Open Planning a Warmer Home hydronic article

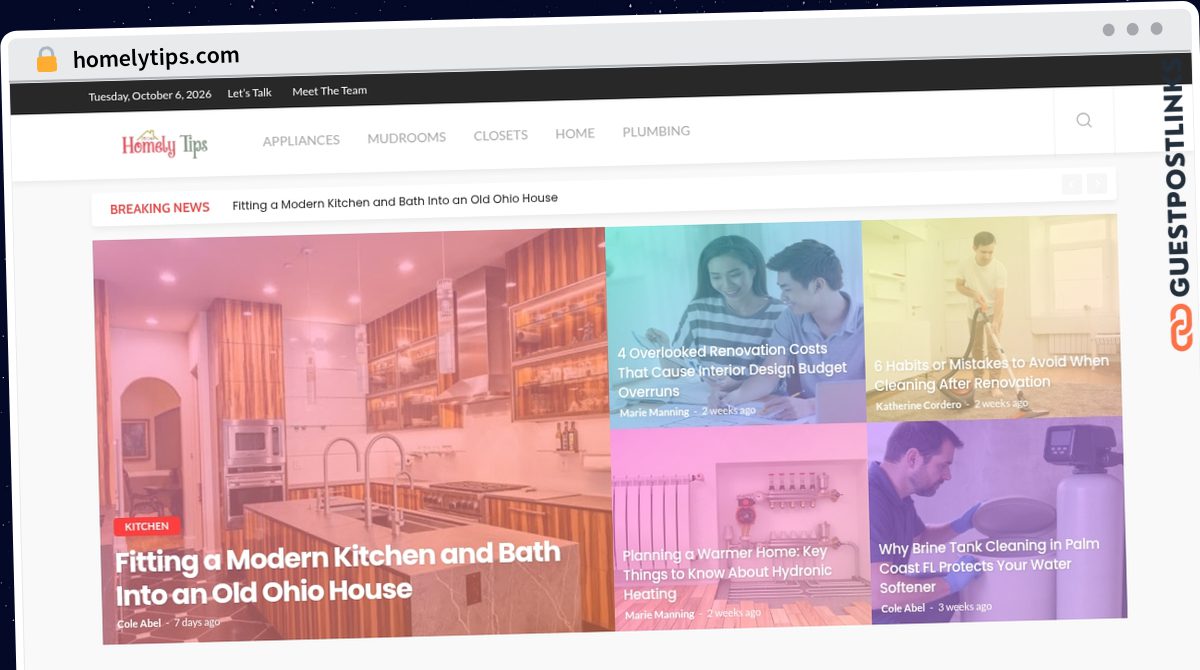pyautogui.click(x=727, y=573)
